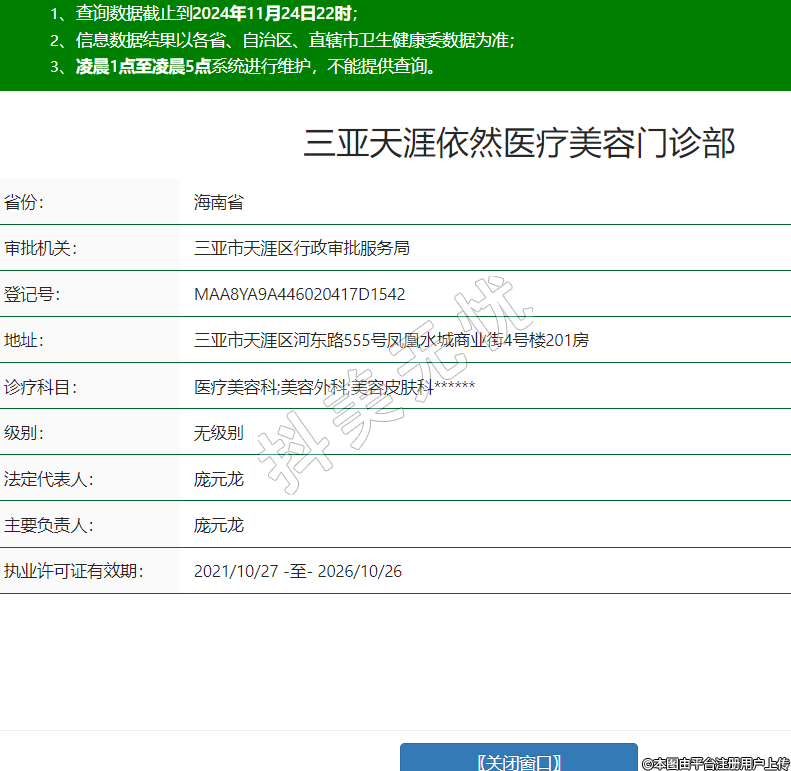Screen dimensions: 791x771
Task: Click the 诊疗科目 row label
Action: tap(40, 387)
